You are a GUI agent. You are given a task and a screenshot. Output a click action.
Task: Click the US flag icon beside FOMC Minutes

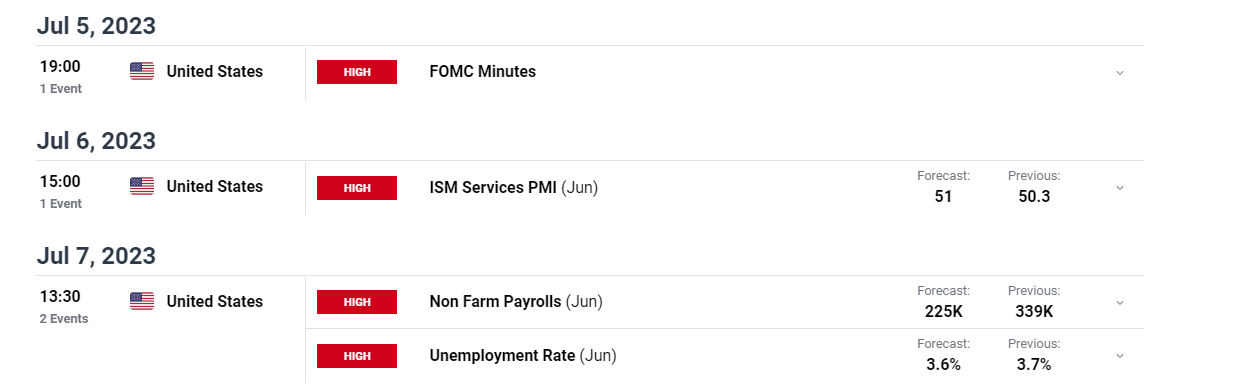click(x=142, y=71)
